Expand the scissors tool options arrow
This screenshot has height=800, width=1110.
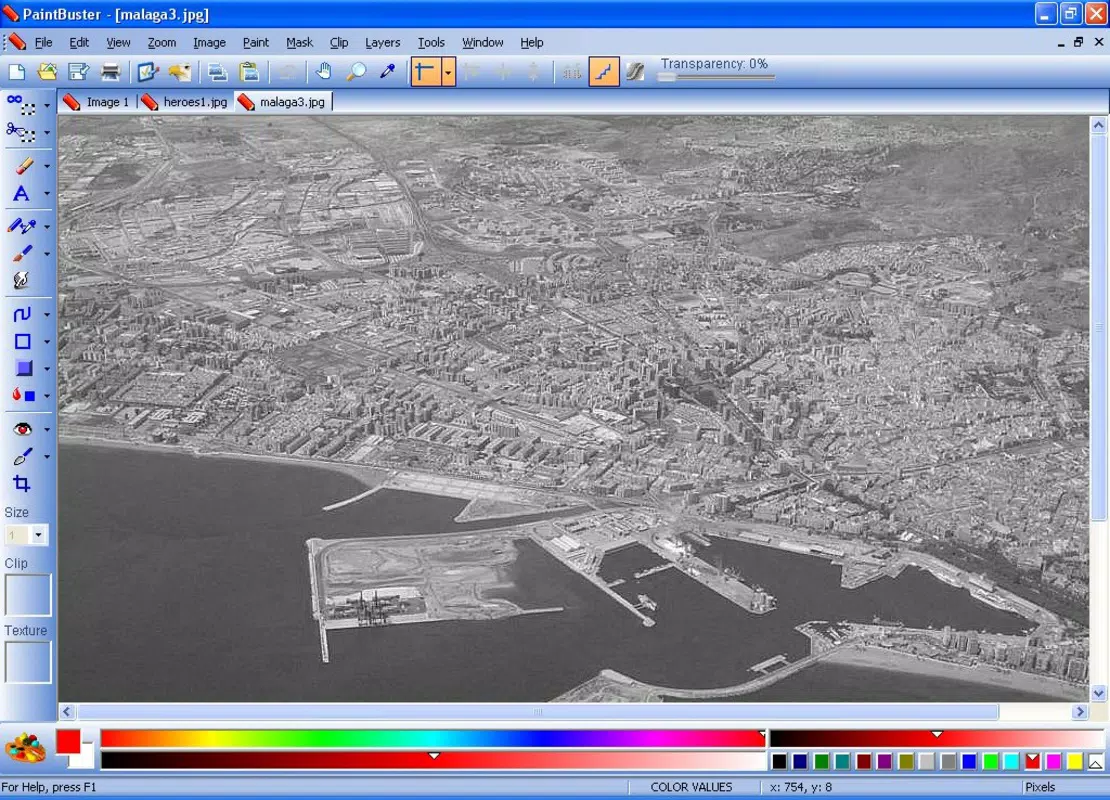coord(47,132)
